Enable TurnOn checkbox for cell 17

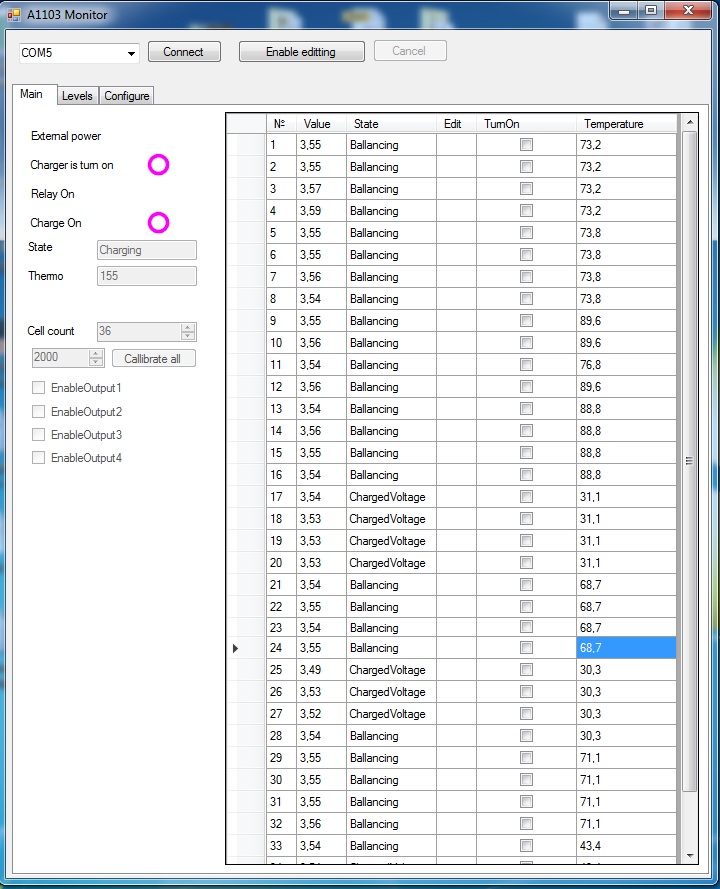[x=526, y=497]
